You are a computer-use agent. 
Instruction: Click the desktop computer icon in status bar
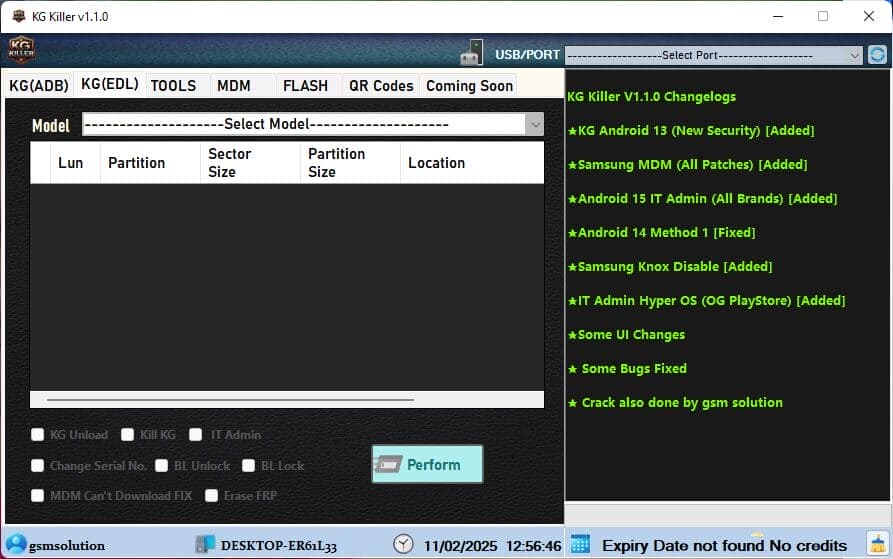pos(205,544)
